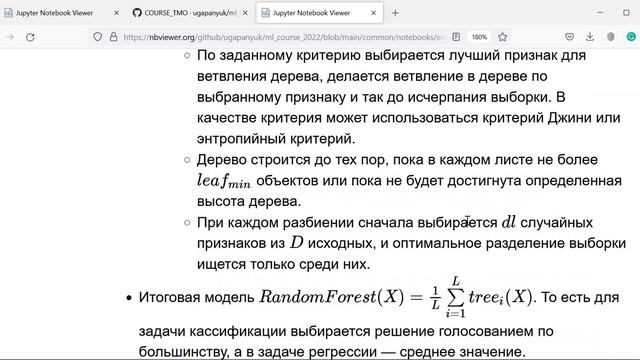Close the COURSE_TMO GitHub tab
The image size is (640, 360).
[x=245, y=13]
